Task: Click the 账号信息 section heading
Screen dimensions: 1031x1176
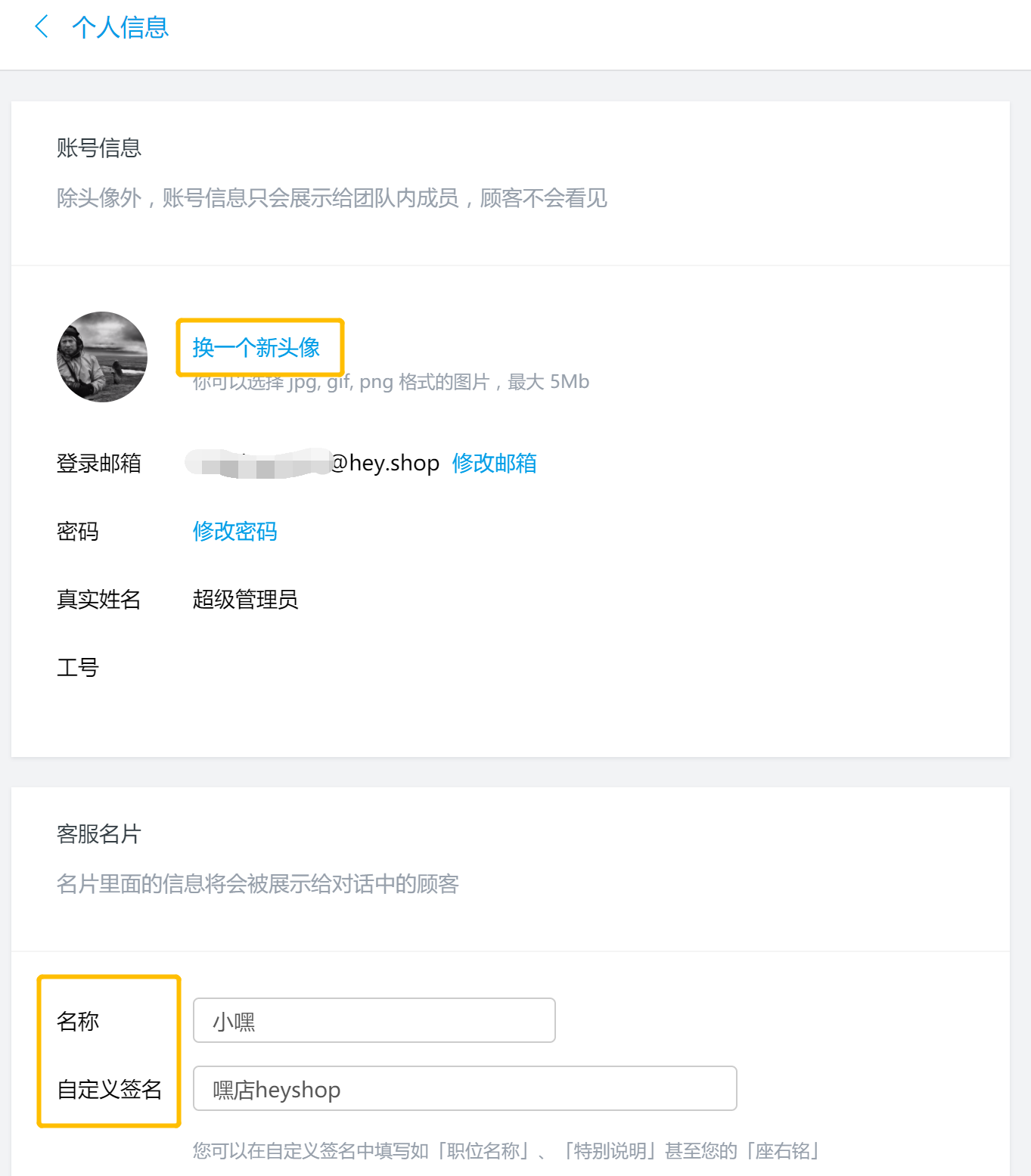Action: (x=99, y=147)
